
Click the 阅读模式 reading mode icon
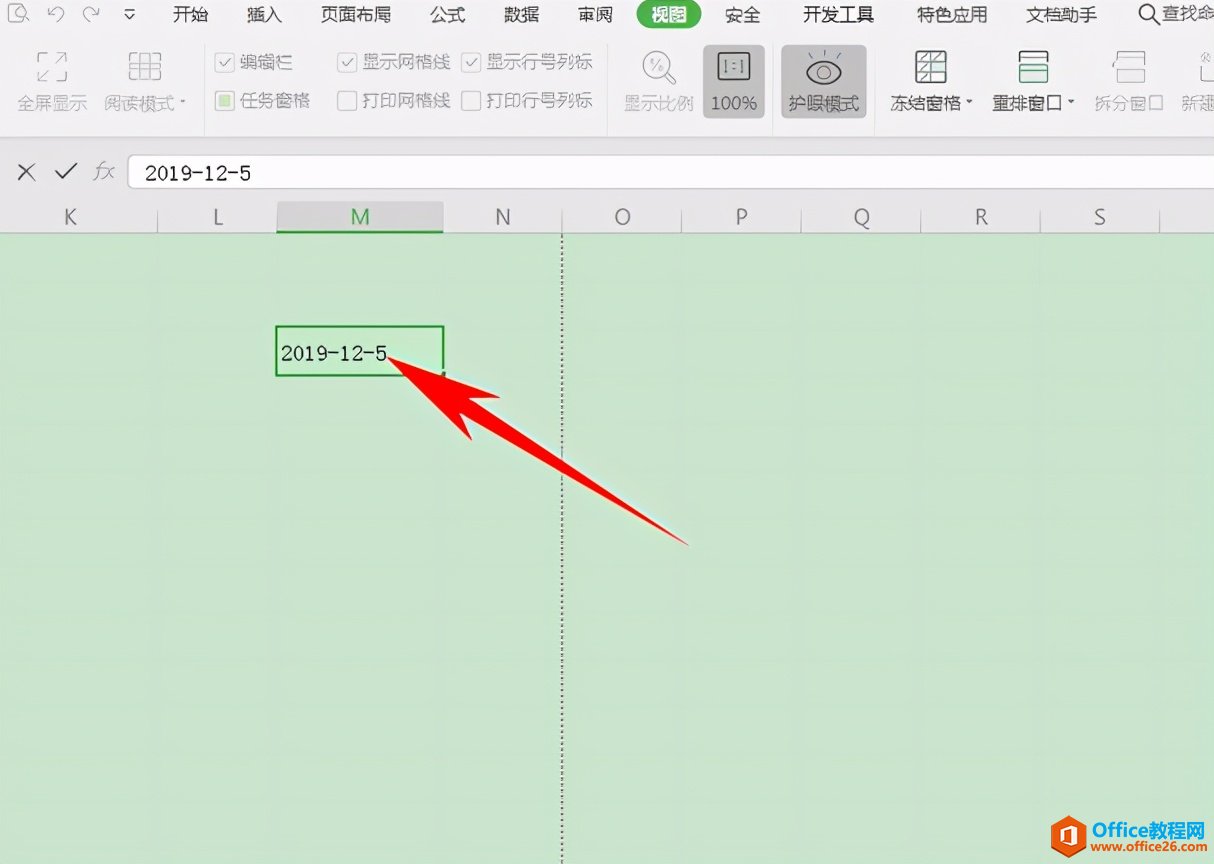pos(145,68)
